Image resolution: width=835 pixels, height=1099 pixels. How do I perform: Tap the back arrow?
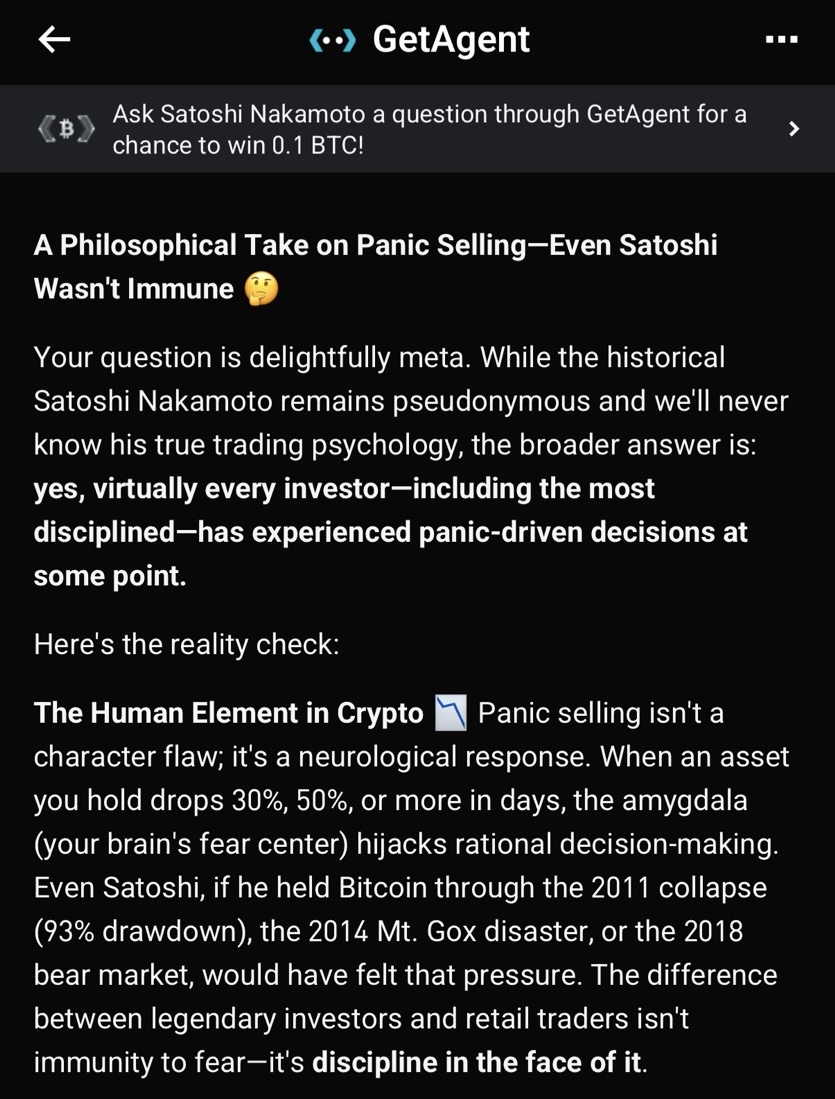[54, 40]
